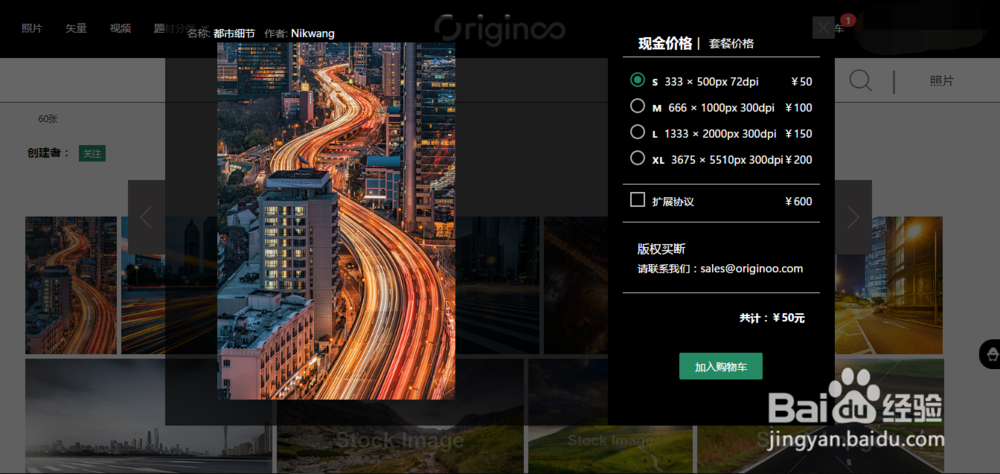The image size is (1000, 474).
Task: Enable the 扩展协议 checkbox
Action: (x=637, y=200)
